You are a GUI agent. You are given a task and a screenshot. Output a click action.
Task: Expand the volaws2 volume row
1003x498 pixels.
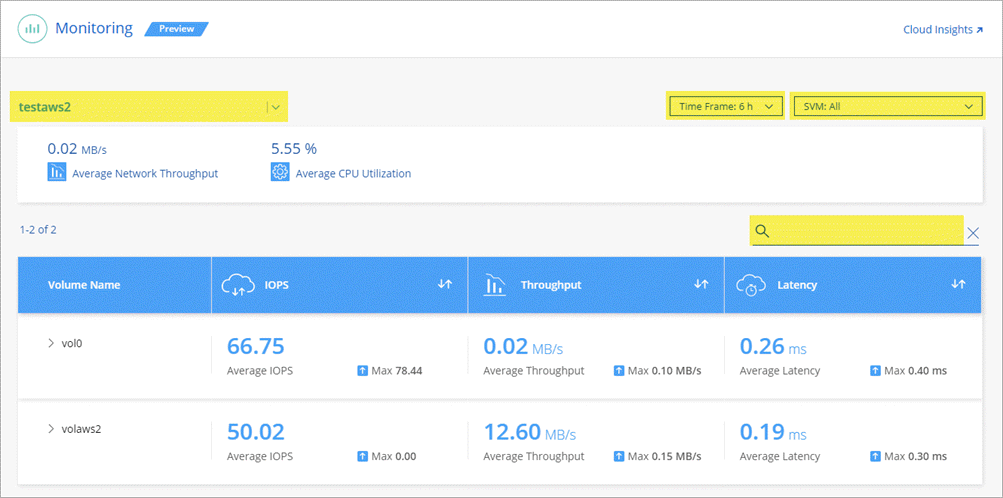click(51, 429)
